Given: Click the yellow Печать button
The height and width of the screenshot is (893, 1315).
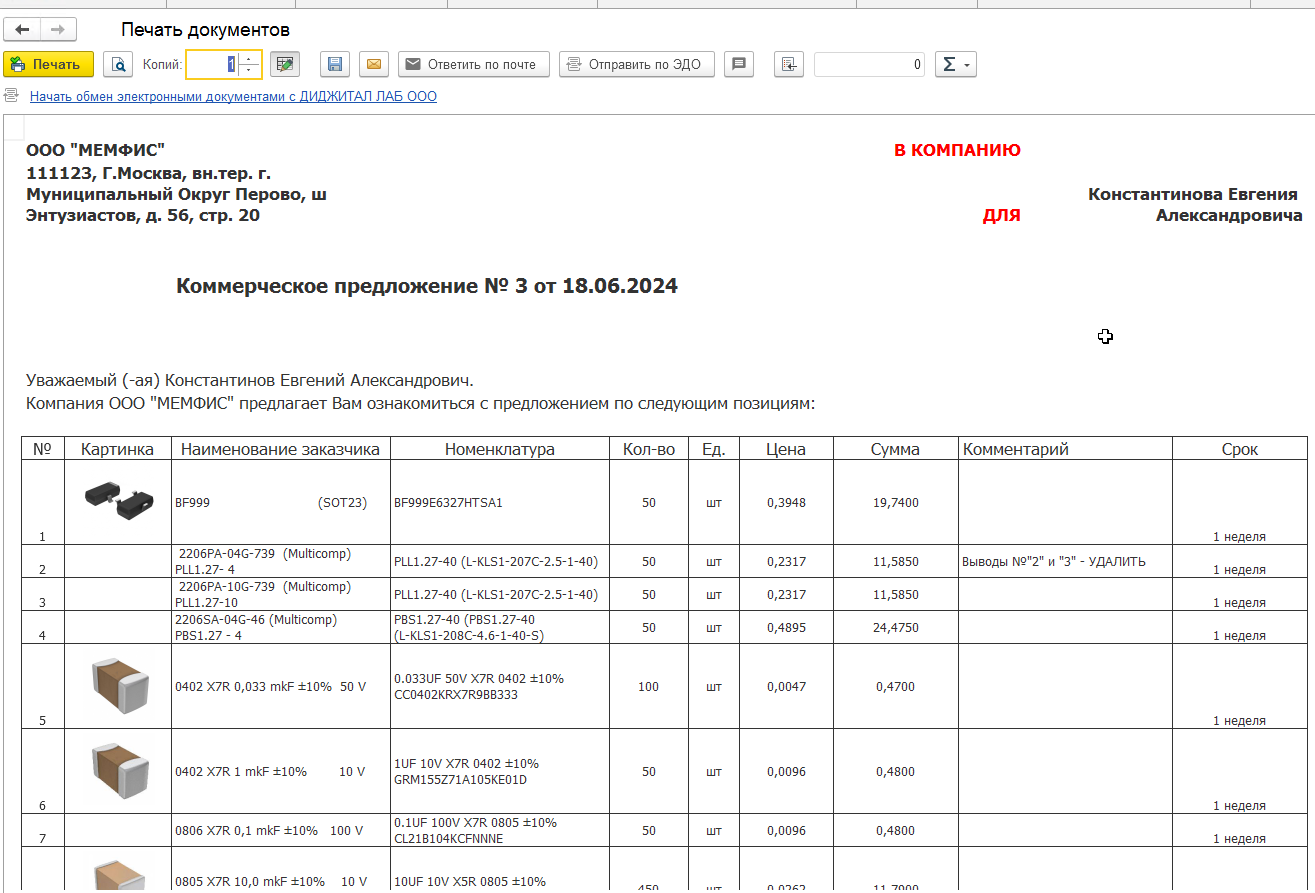Looking at the screenshot, I should 48,65.
